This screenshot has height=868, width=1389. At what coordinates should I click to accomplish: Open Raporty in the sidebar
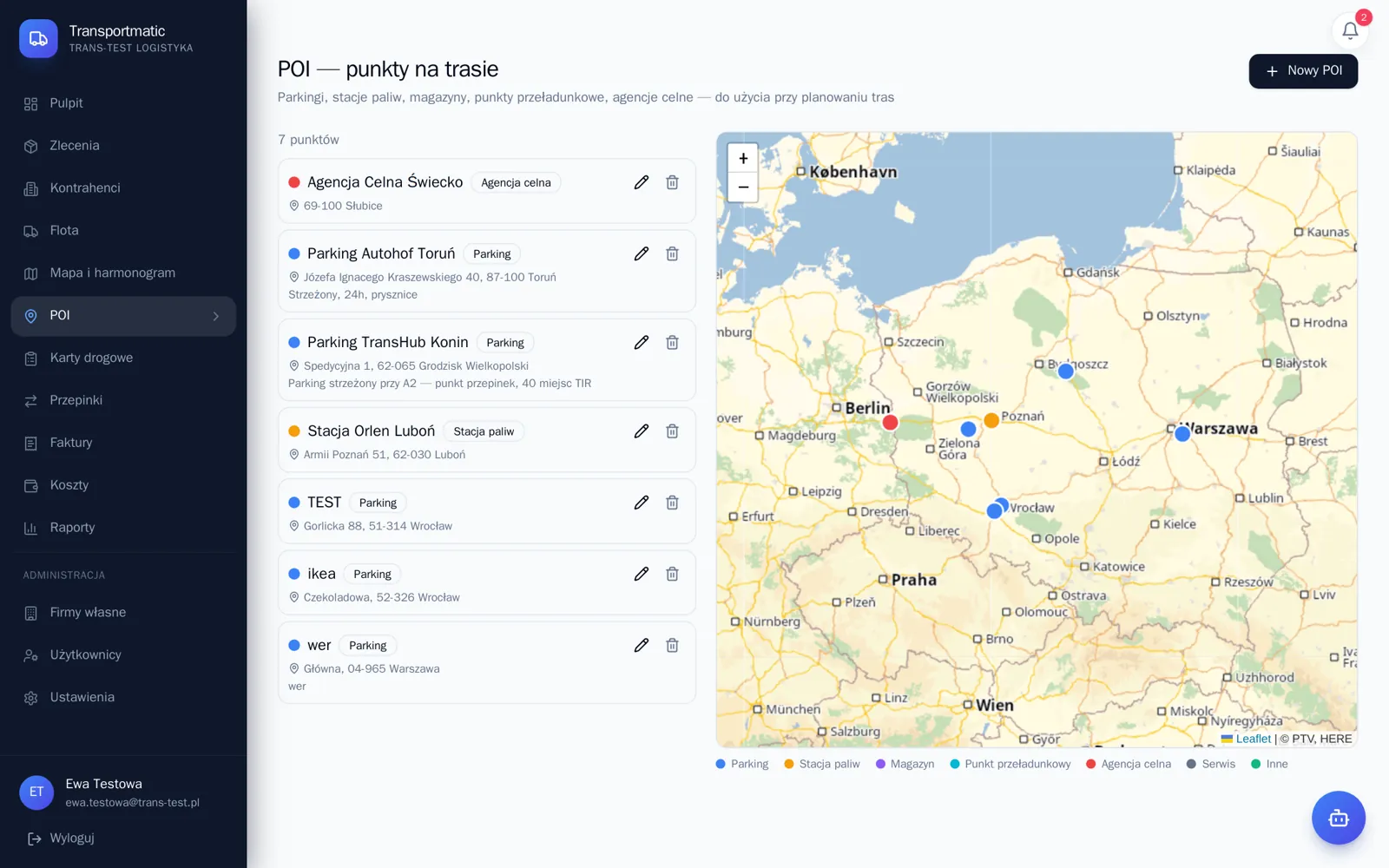pos(123,529)
